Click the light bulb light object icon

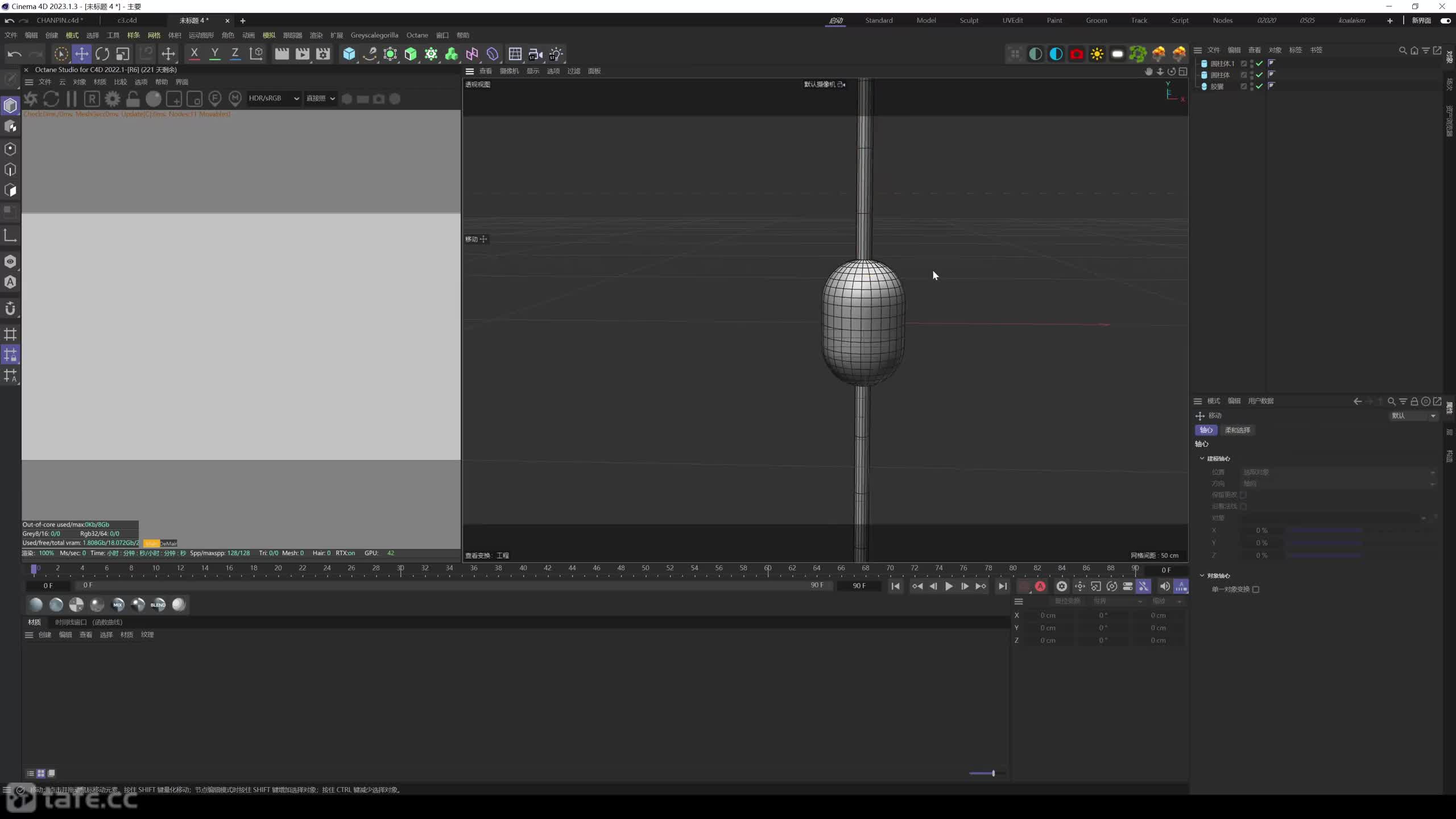[x=556, y=54]
